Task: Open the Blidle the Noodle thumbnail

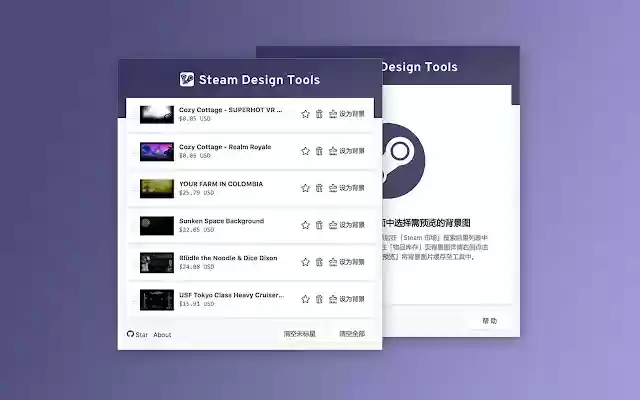Action: coord(157,262)
